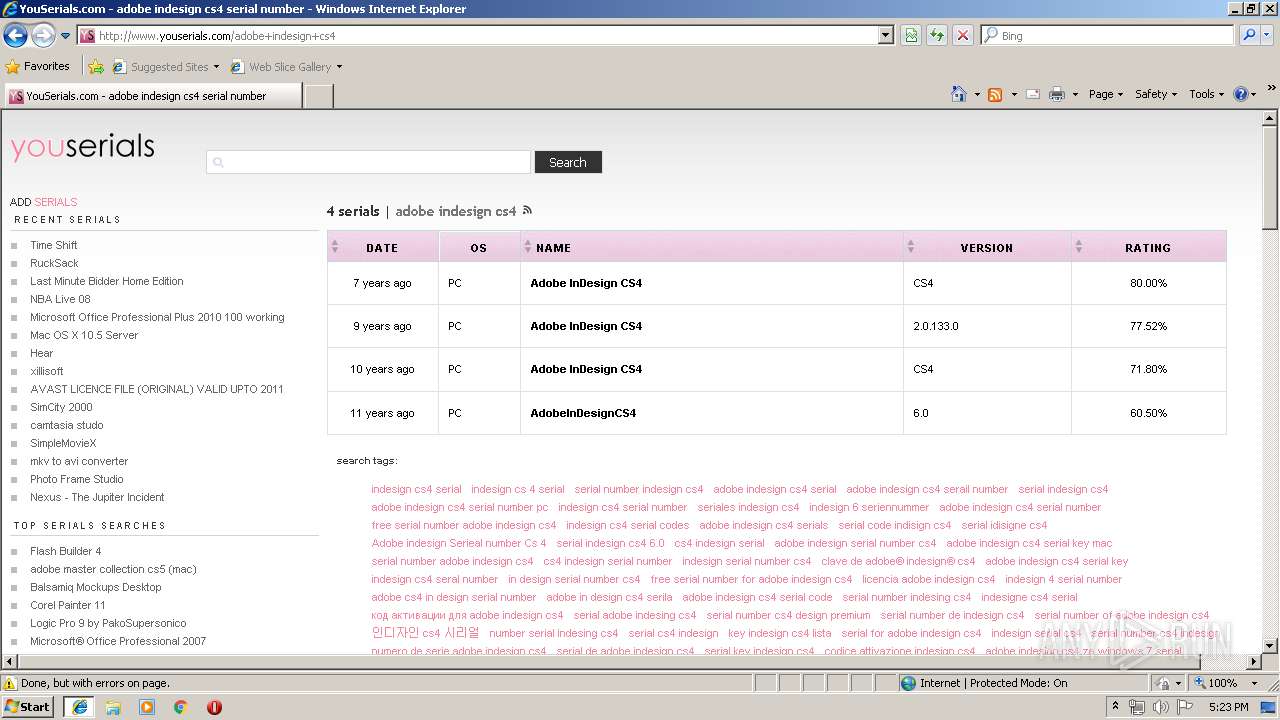Open Web Slice Gallery favorites item
1280x720 pixels.
(x=286, y=67)
